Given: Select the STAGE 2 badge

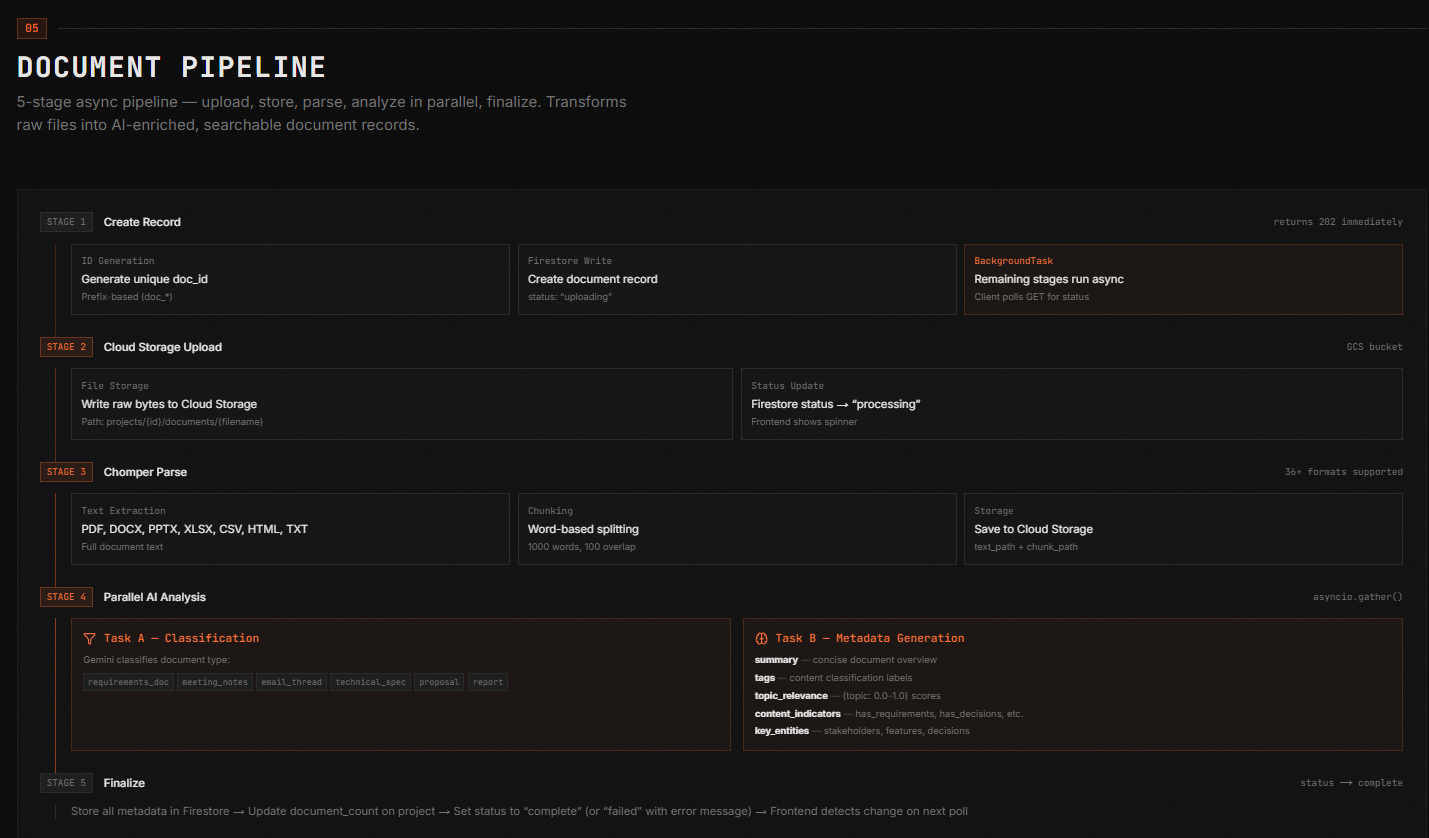Looking at the screenshot, I should 67,347.
